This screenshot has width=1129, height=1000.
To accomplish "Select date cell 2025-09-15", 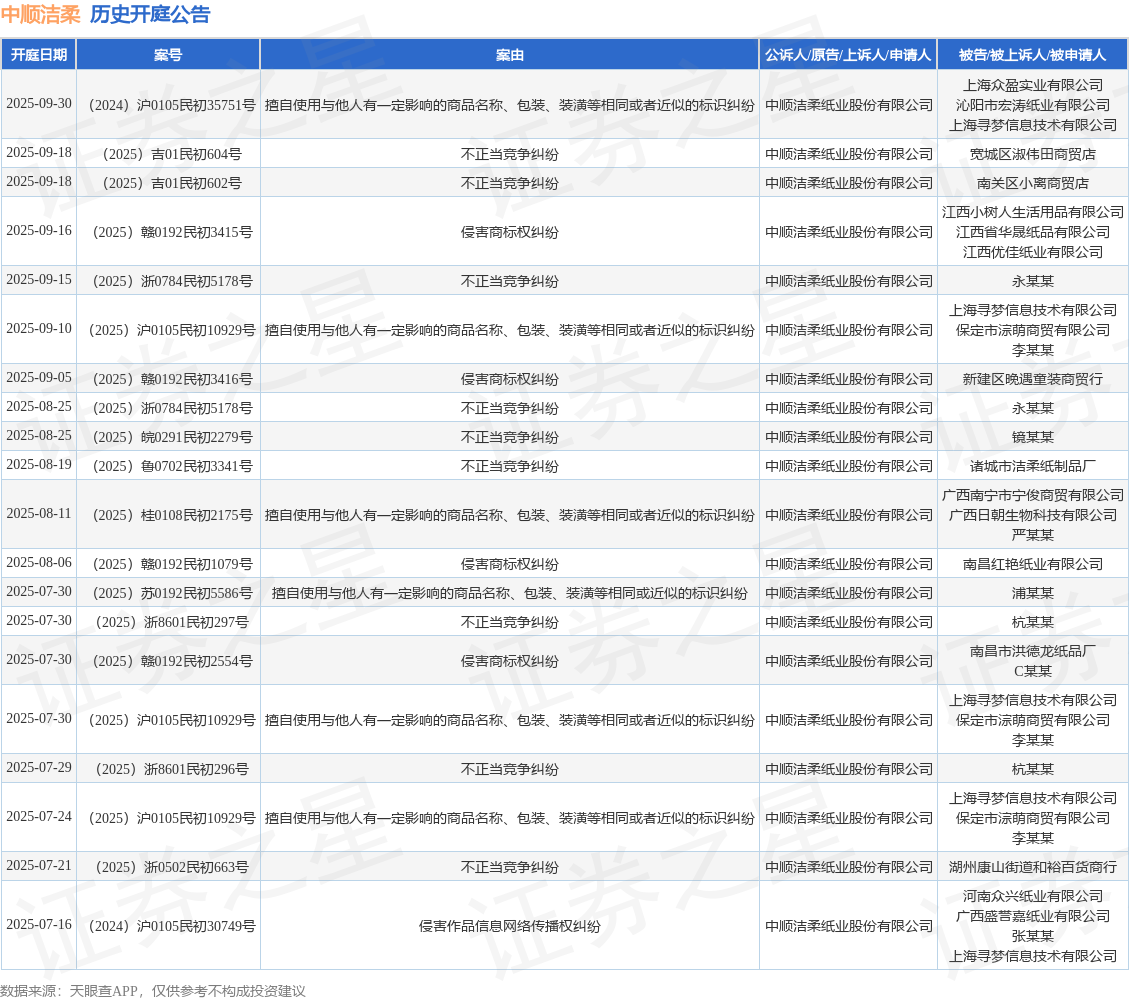I will click(39, 279).
